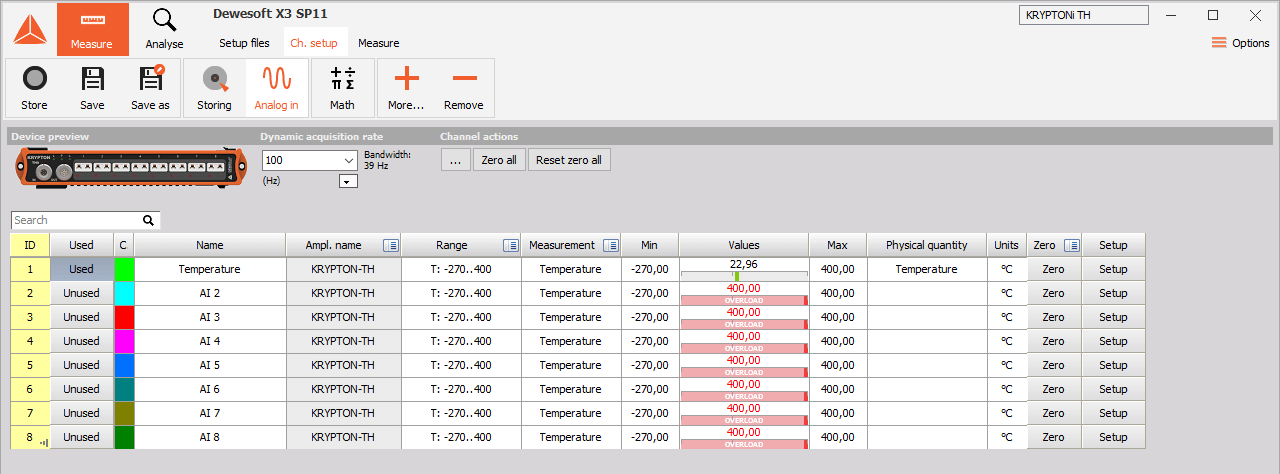1280x474 pixels.
Task: Click the Physical quantity column header
Action: point(927,245)
